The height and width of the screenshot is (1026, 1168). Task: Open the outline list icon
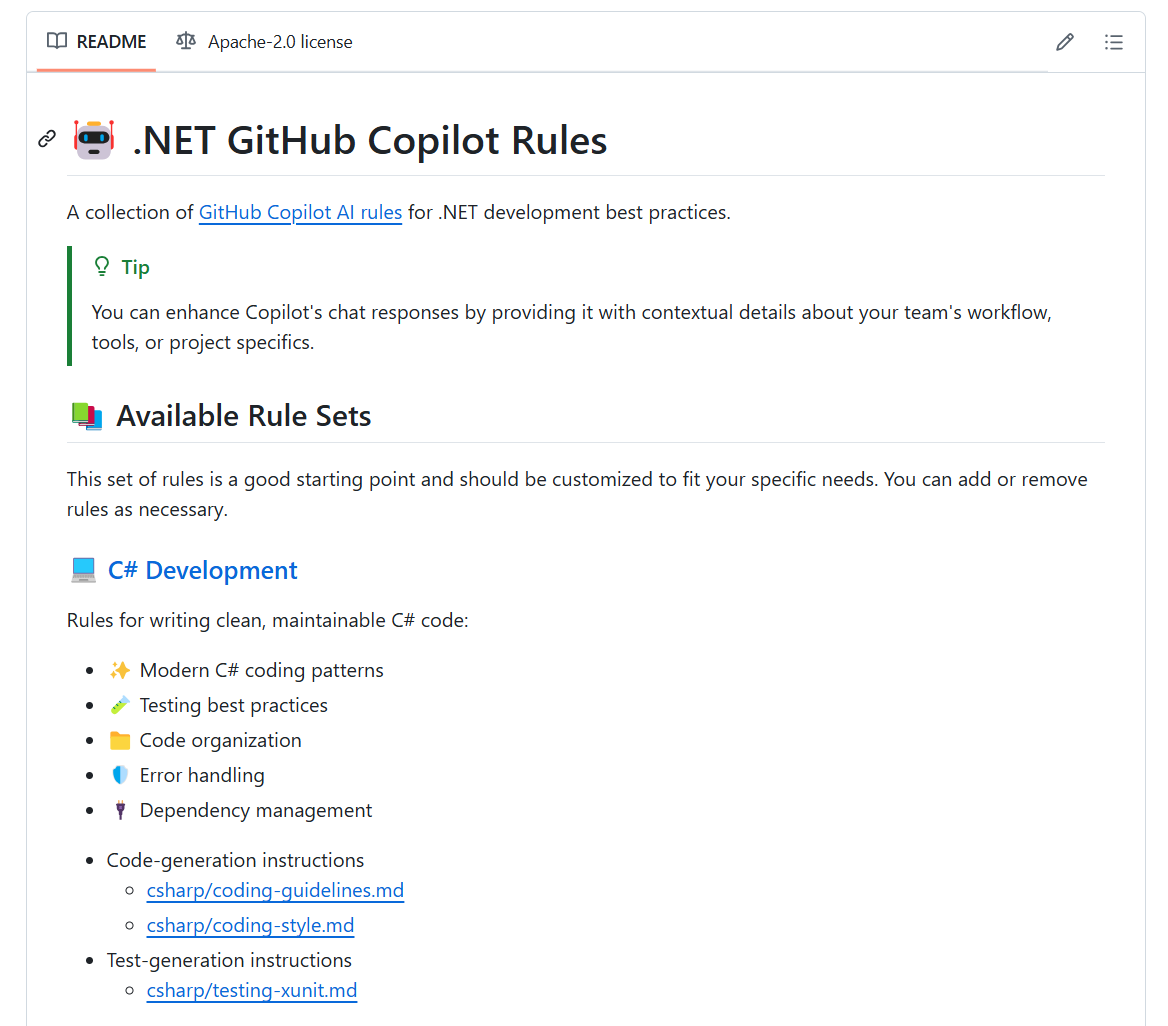(x=1113, y=42)
